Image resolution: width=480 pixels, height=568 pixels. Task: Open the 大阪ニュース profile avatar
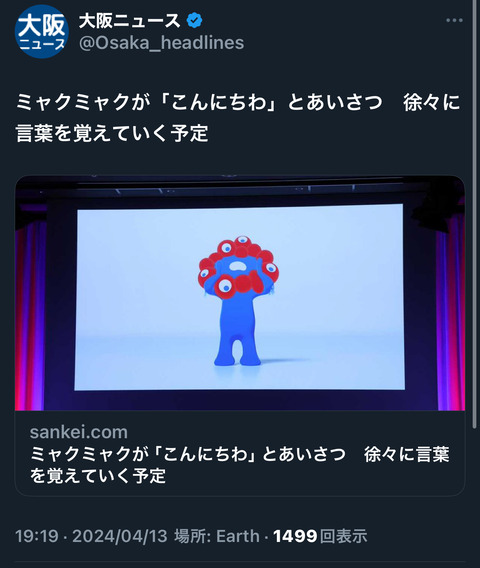point(42,32)
